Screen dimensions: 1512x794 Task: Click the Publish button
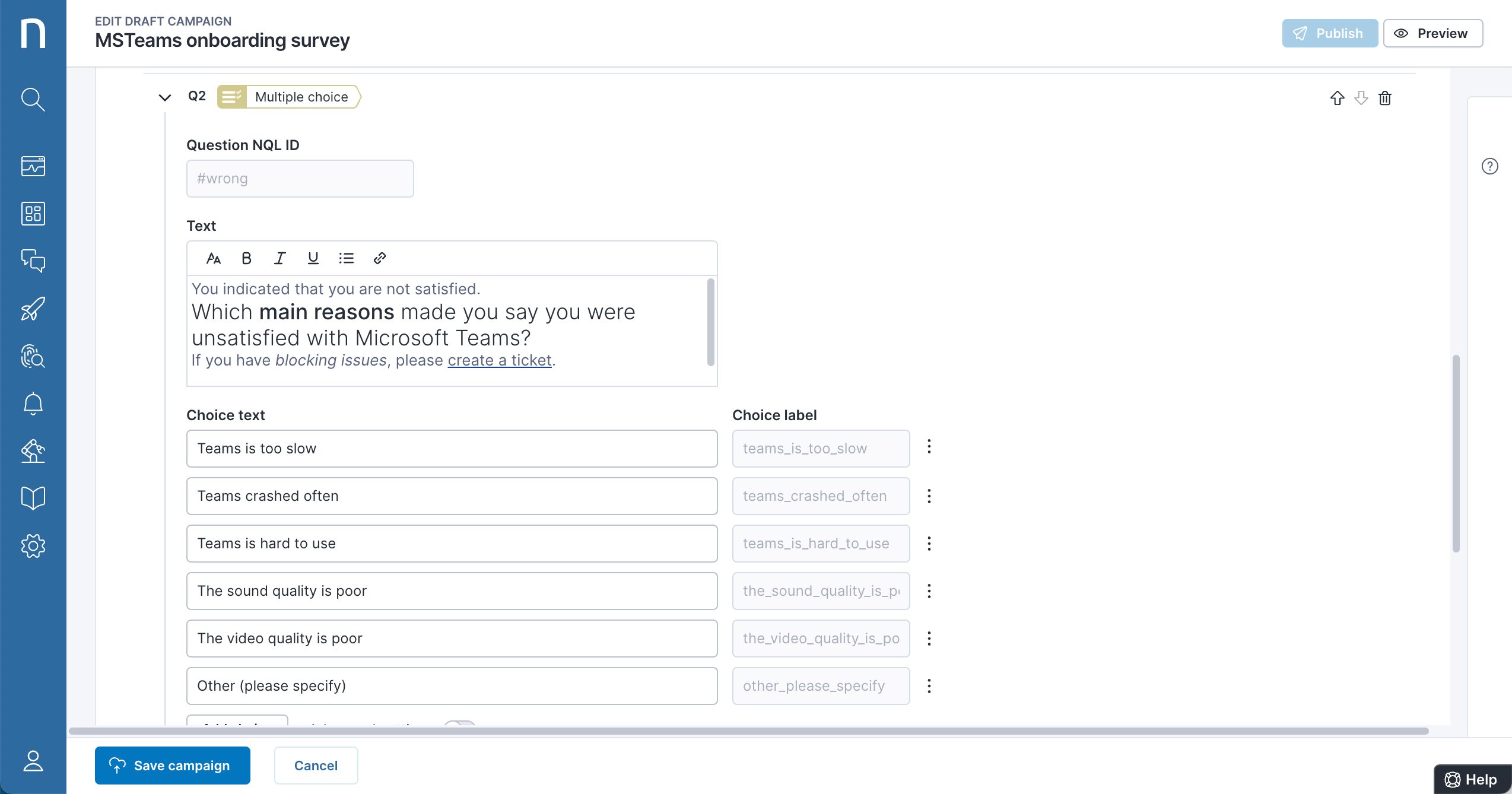coord(1330,33)
